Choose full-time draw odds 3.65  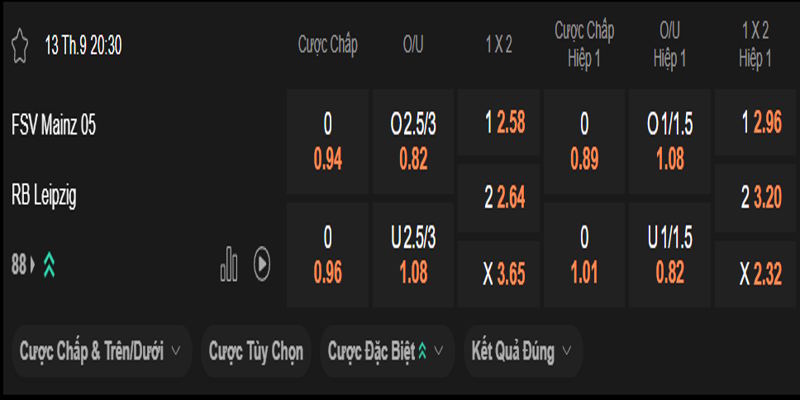pos(498,274)
